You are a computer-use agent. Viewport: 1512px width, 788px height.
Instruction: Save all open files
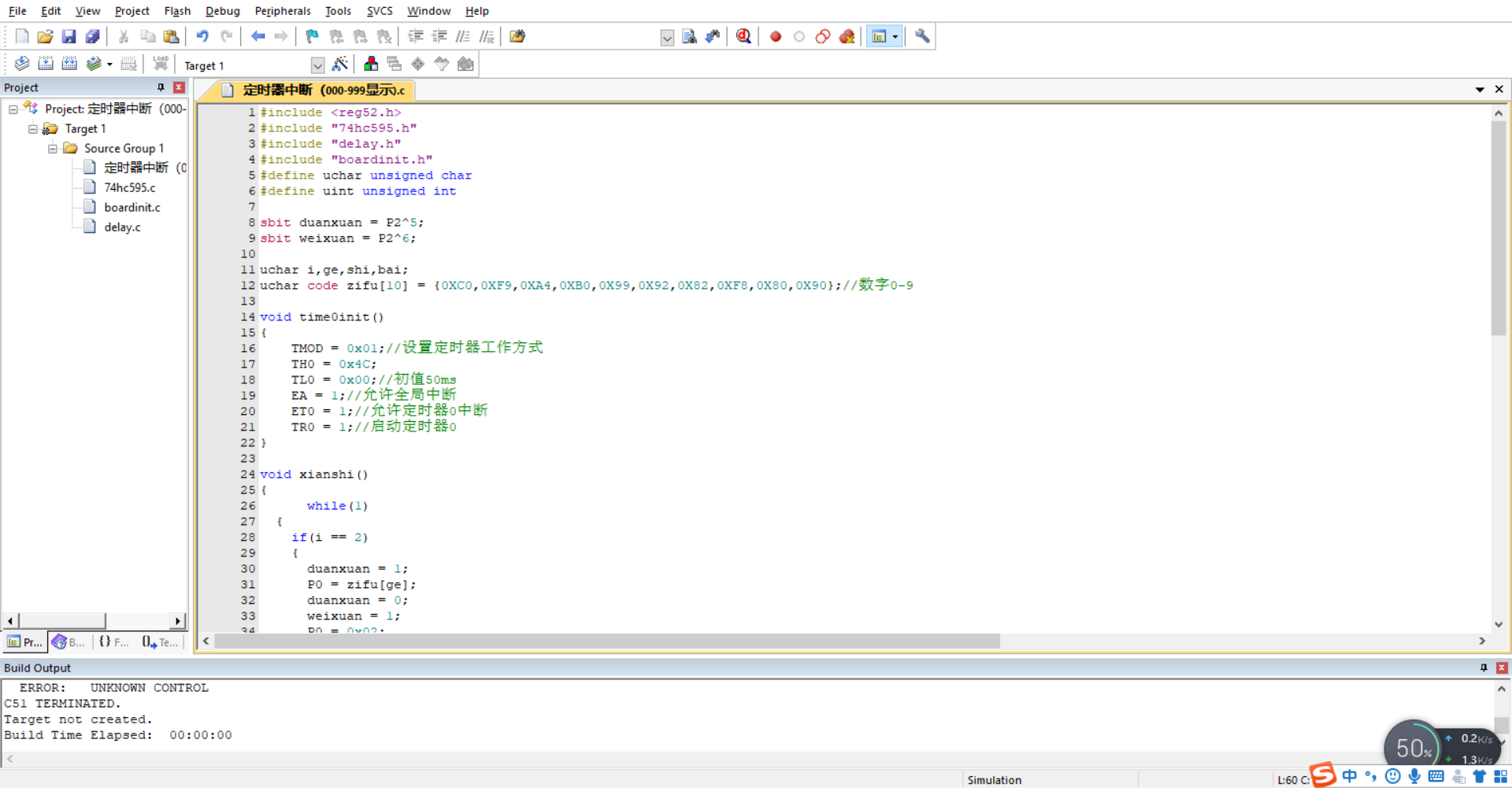click(x=93, y=36)
